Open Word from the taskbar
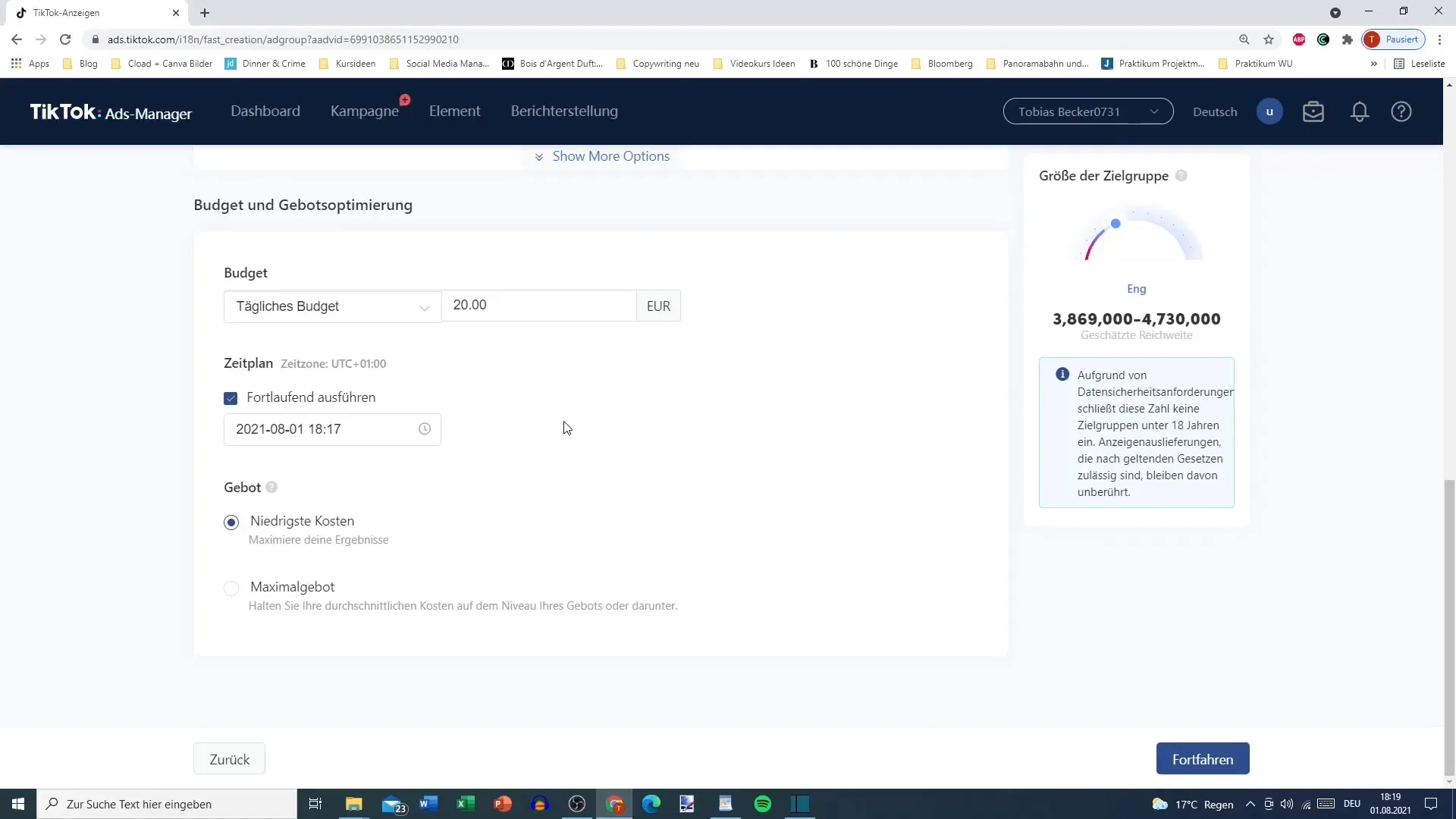The height and width of the screenshot is (819, 1456). point(428,804)
